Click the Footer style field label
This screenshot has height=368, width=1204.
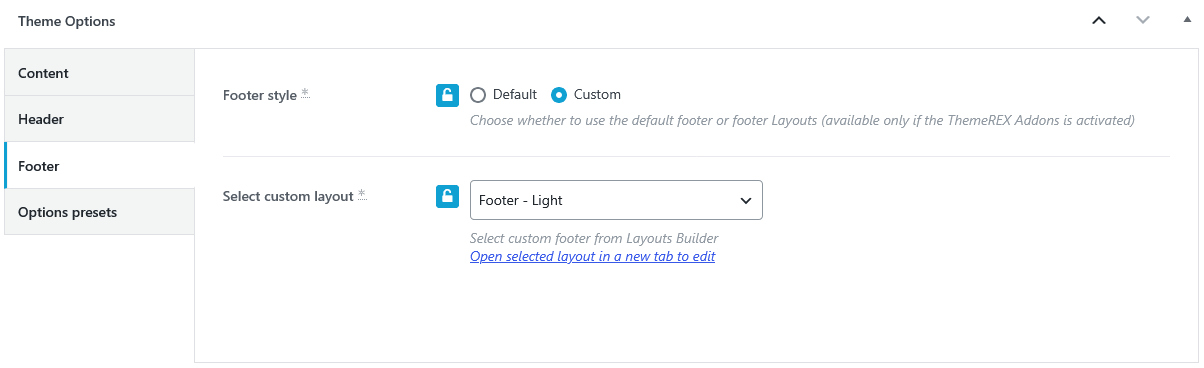point(260,96)
